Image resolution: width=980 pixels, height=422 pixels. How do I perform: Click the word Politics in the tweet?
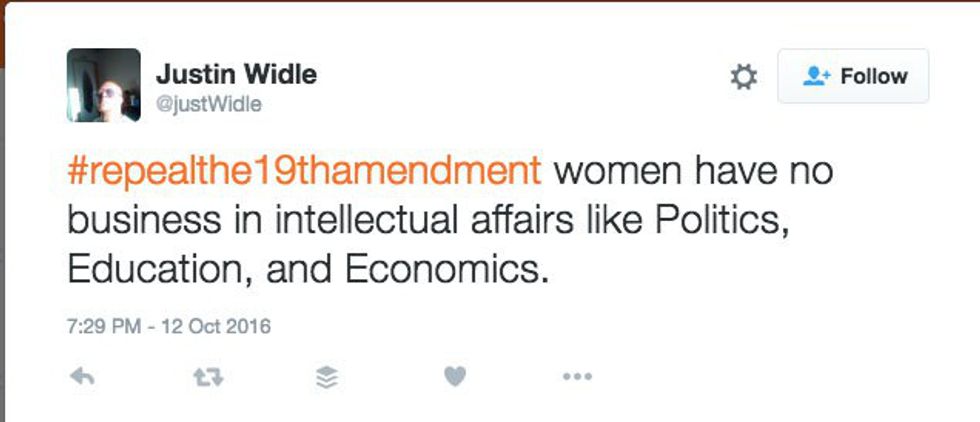point(721,221)
